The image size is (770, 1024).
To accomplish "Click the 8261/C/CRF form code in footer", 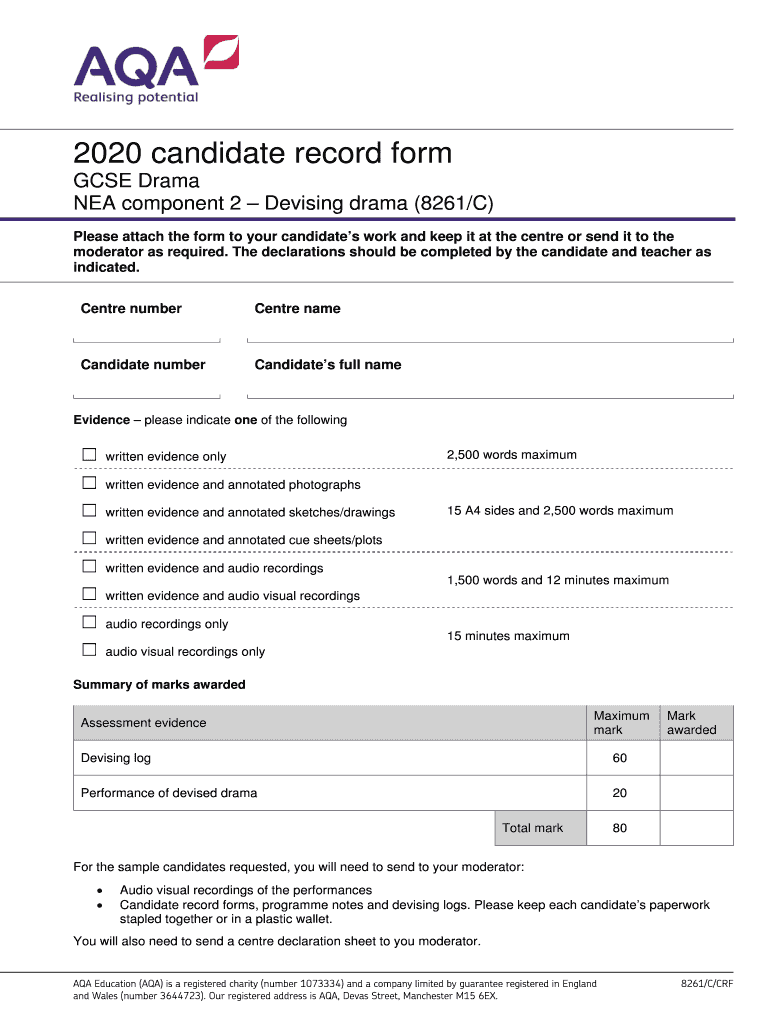I will [x=706, y=984].
